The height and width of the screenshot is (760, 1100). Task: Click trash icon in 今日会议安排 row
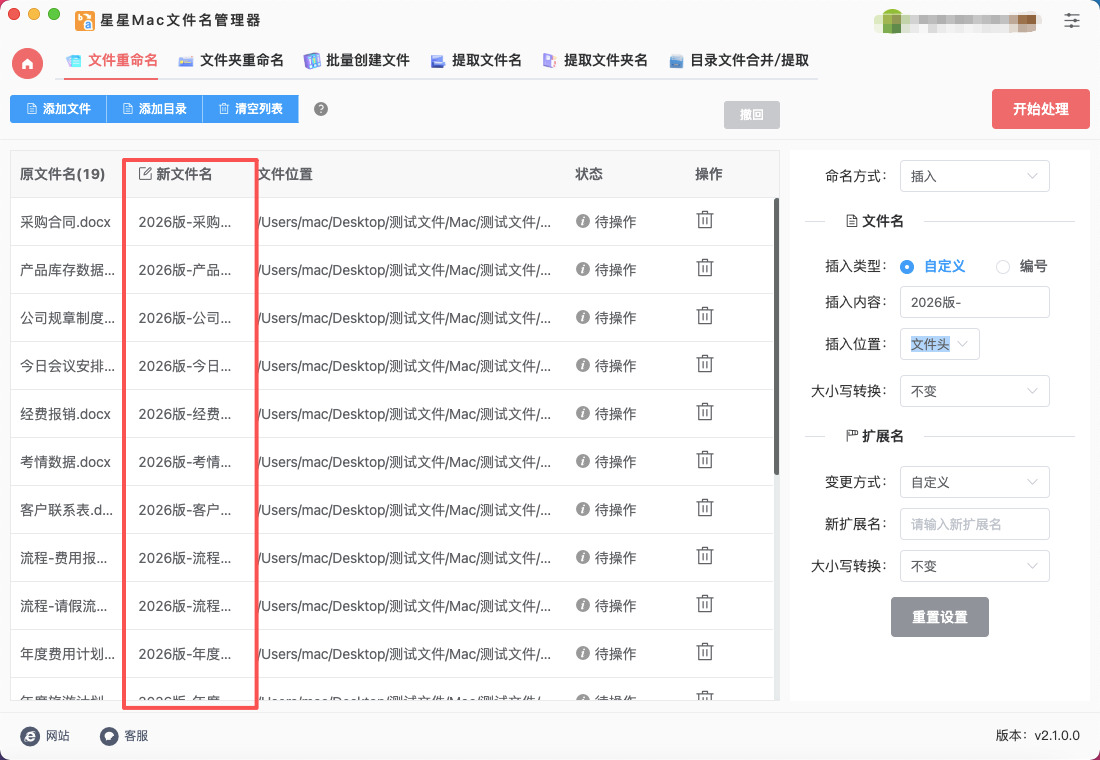tap(705, 364)
